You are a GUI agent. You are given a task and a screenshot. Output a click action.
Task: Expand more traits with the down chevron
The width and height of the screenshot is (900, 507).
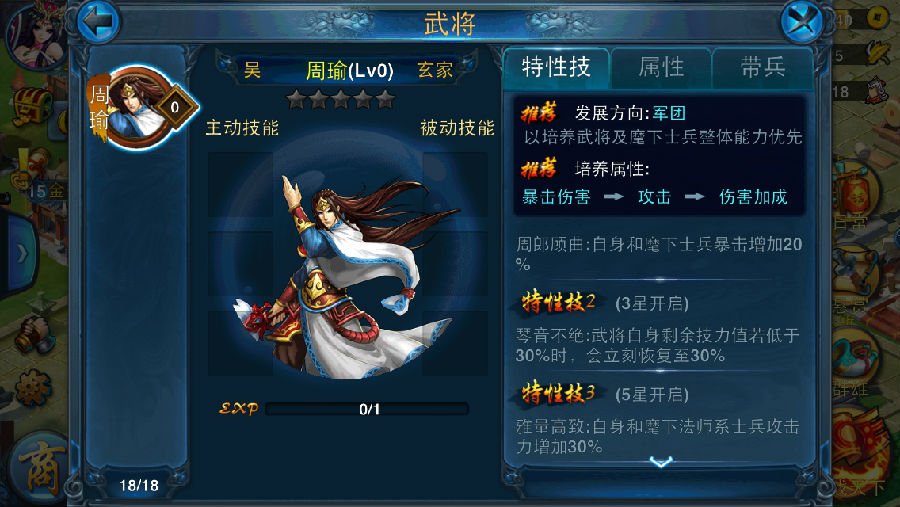tap(661, 462)
